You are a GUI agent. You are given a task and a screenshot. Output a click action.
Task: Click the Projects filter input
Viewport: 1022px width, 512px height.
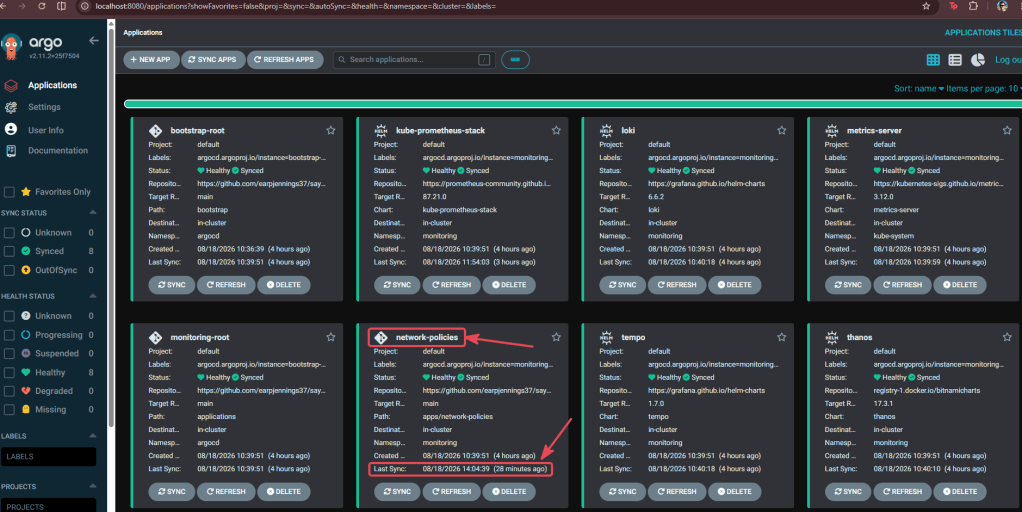[48, 505]
